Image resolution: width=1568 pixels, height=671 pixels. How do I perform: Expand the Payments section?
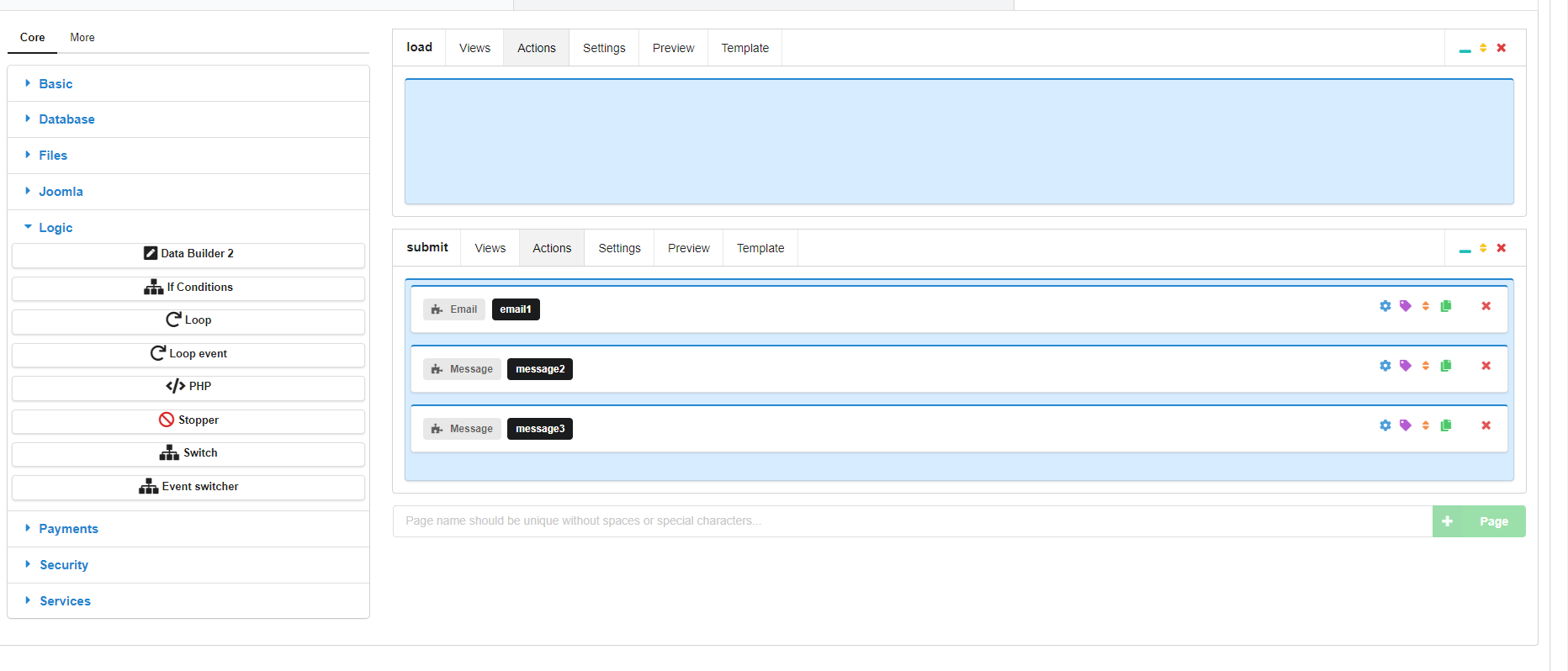click(x=68, y=529)
